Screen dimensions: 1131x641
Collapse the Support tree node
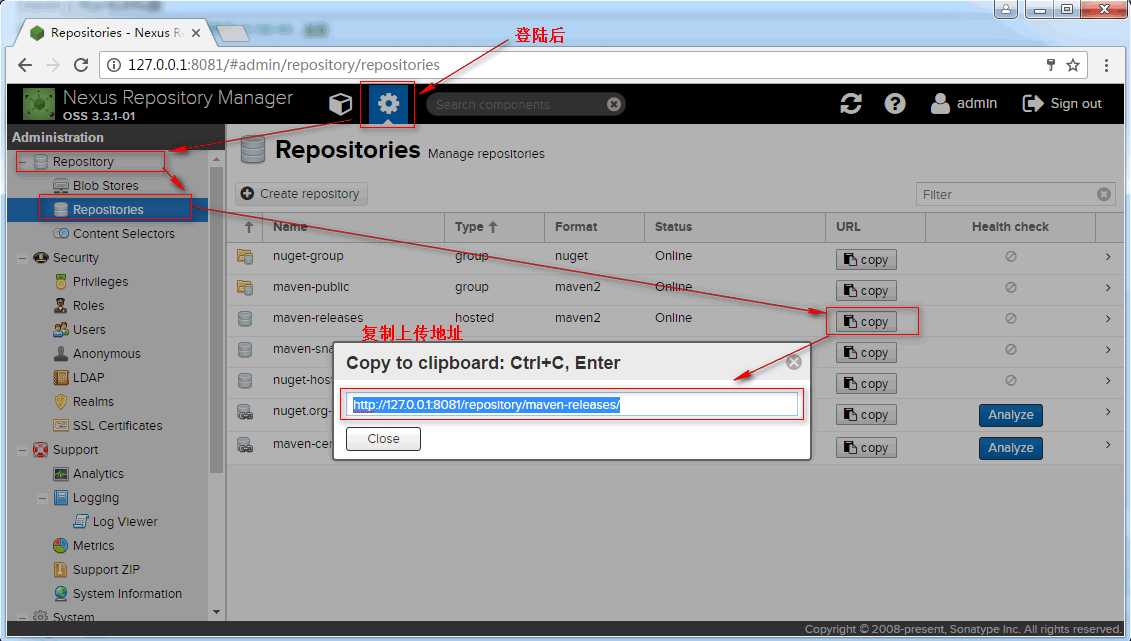[x=22, y=450]
